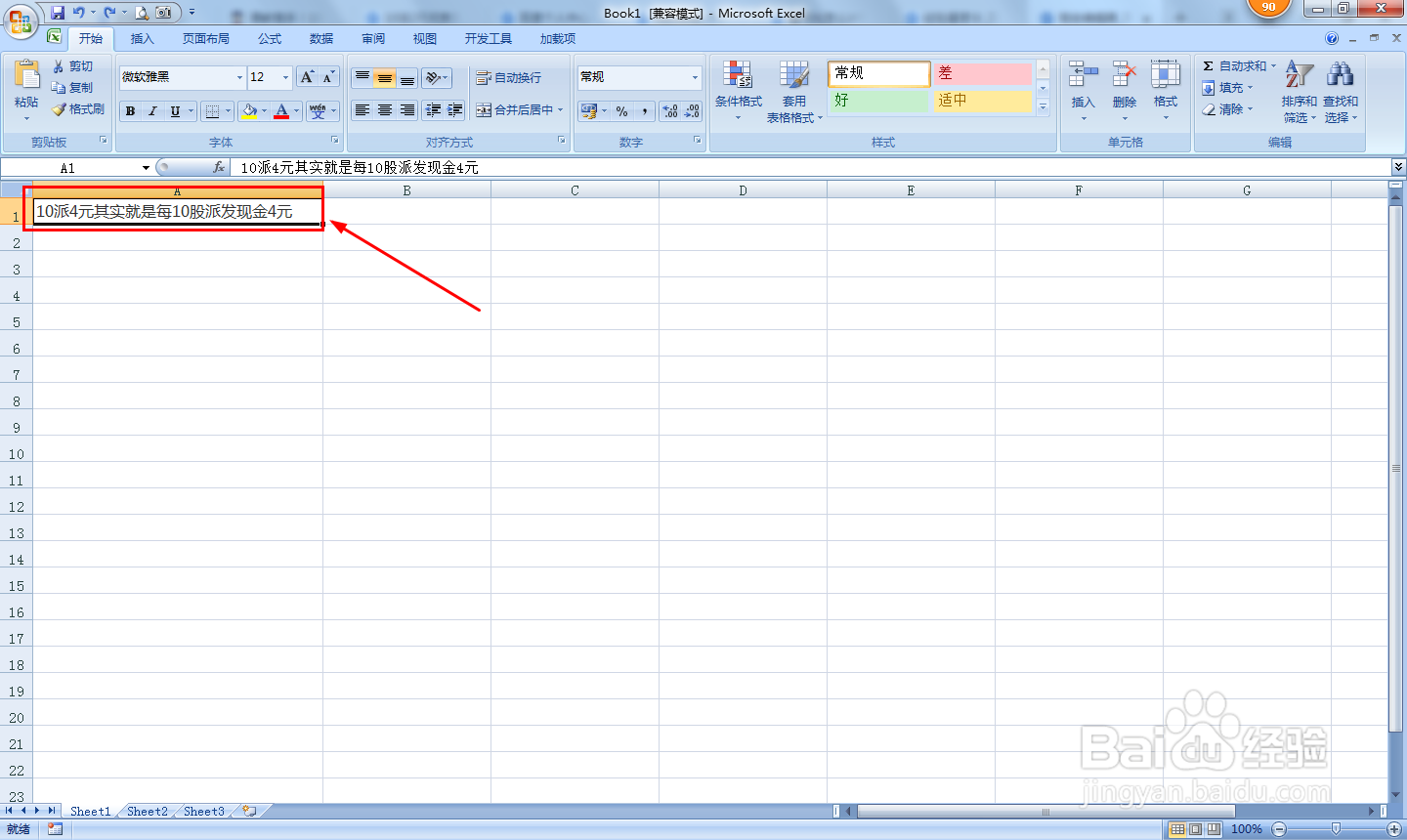The image size is (1407, 840).
Task: Select the 差 (Bad) cell style
Action: click(x=982, y=74)
